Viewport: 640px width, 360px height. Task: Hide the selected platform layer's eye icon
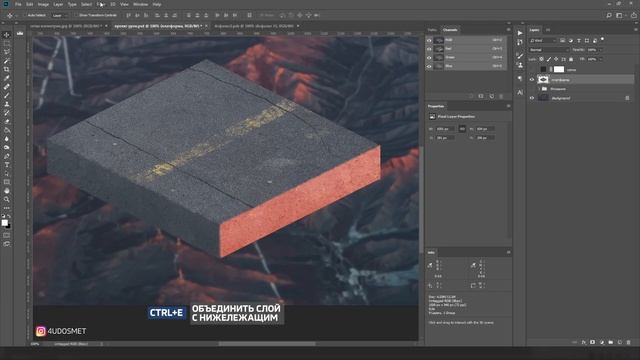tap(532, 80)
